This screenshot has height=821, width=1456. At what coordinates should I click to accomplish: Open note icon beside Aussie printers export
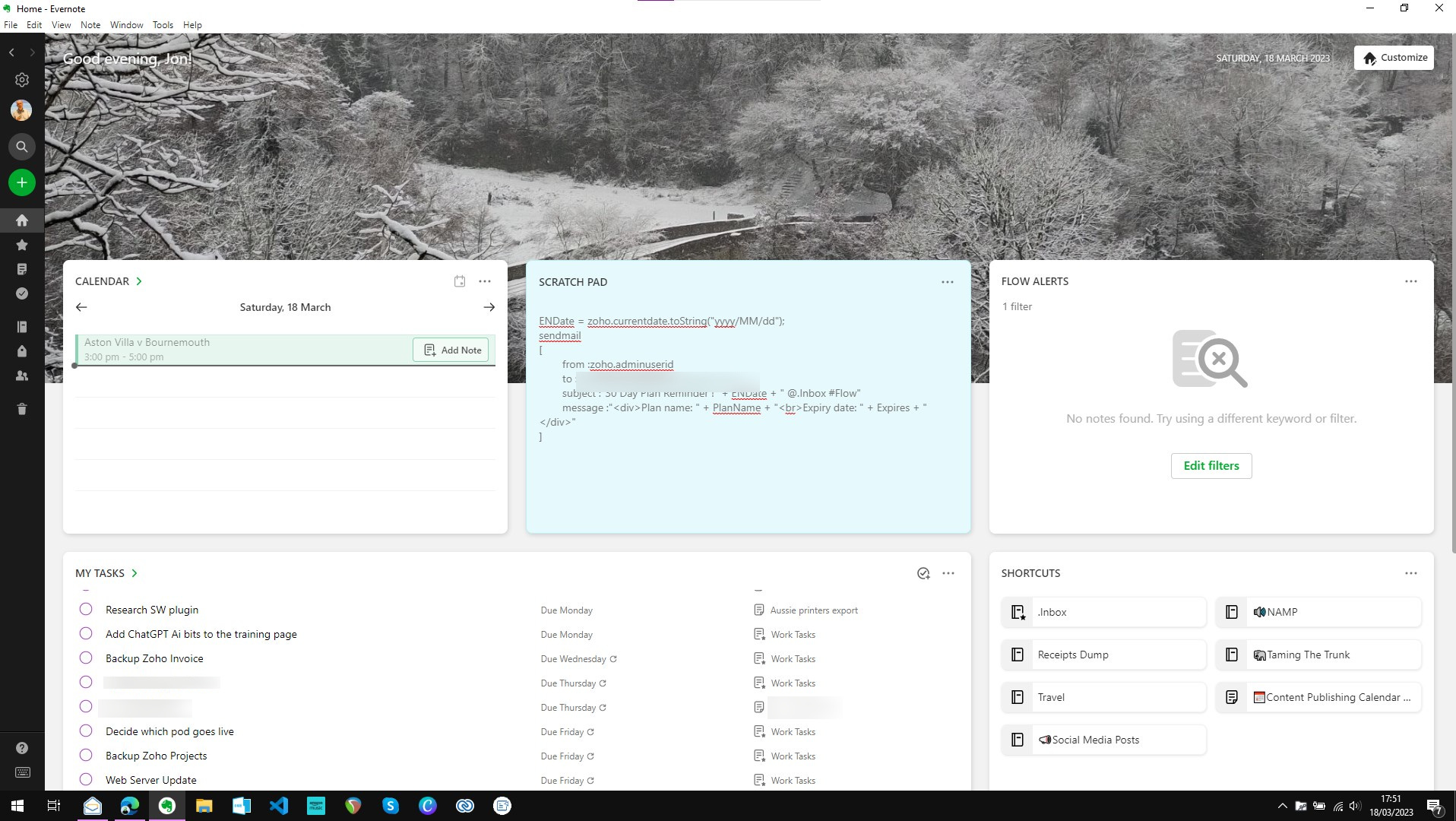click(x=758, y=610)
